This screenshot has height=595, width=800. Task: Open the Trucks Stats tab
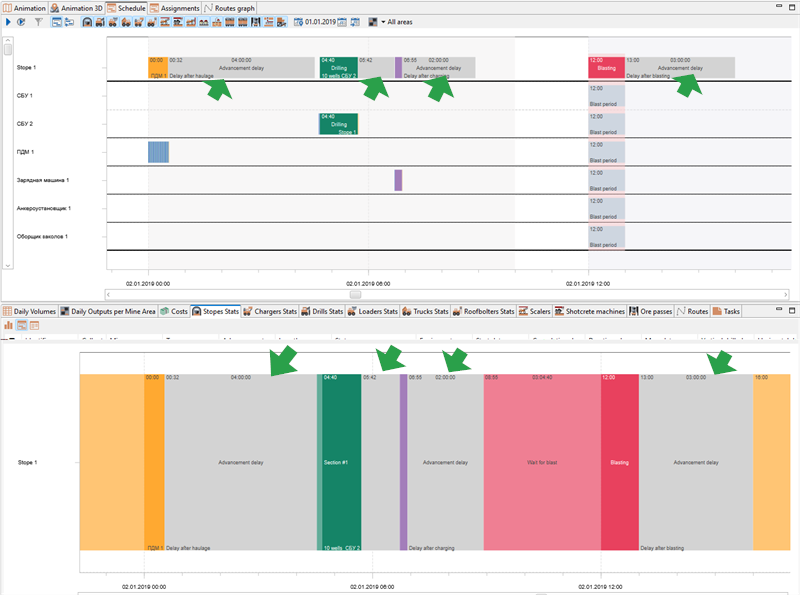coord(425,311)
